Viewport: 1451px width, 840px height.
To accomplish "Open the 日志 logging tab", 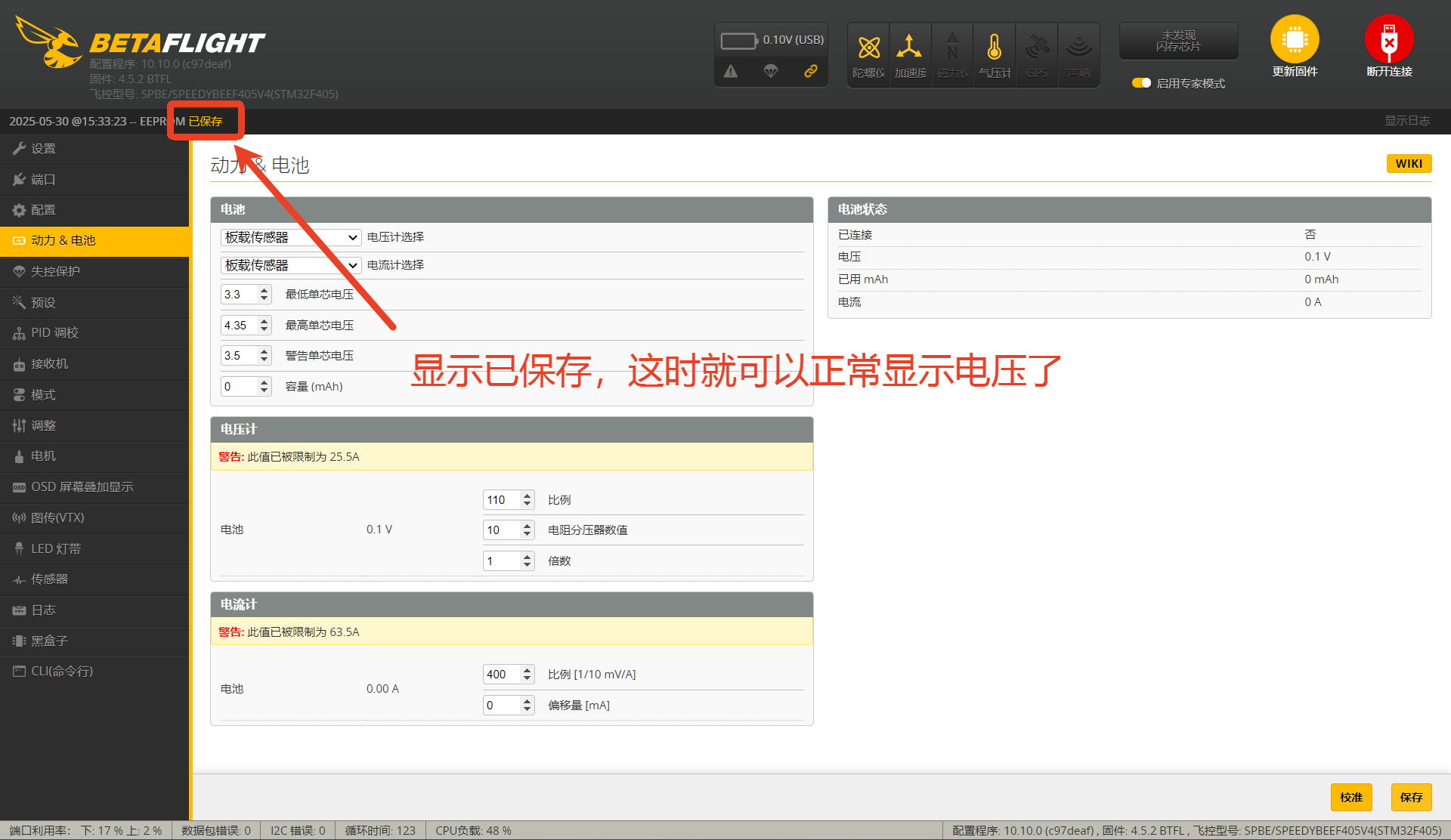I will [94, 610].
